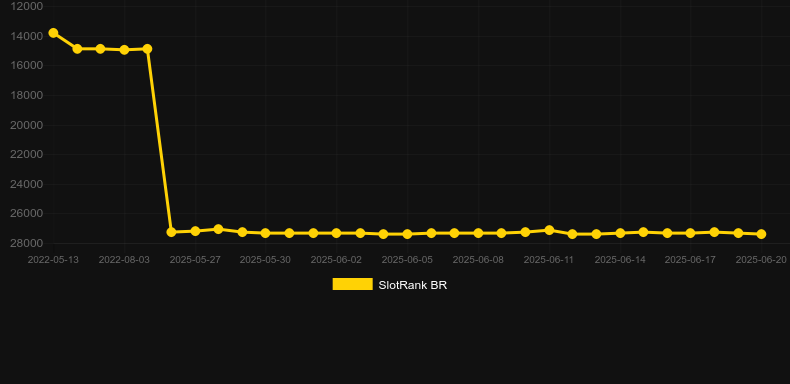The image size is (790, 384).
Task: Select the last data point above 2025-06-20
Action: click(761, 234)
